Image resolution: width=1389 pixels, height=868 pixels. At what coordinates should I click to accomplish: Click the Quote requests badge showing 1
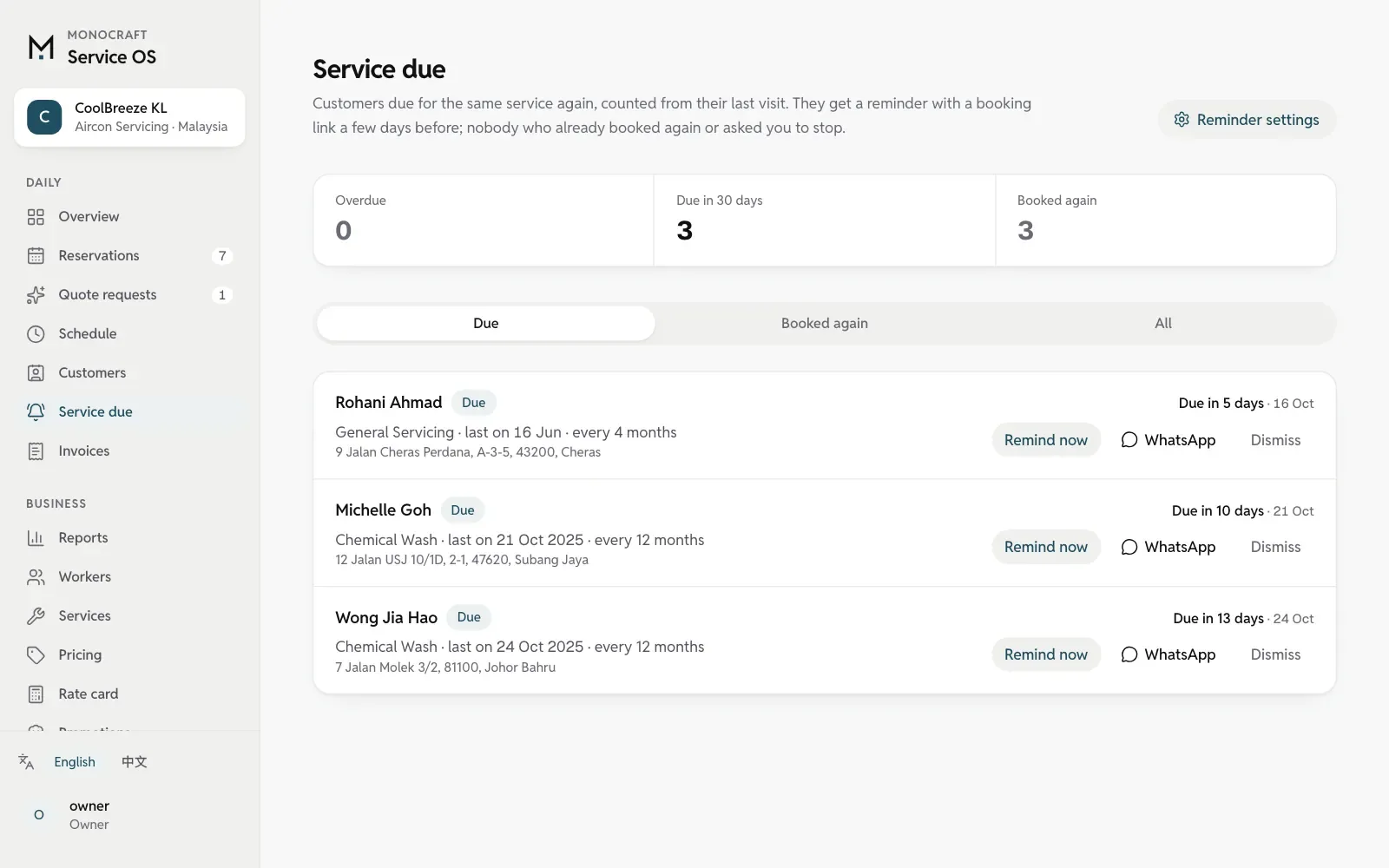coord(222,295)
